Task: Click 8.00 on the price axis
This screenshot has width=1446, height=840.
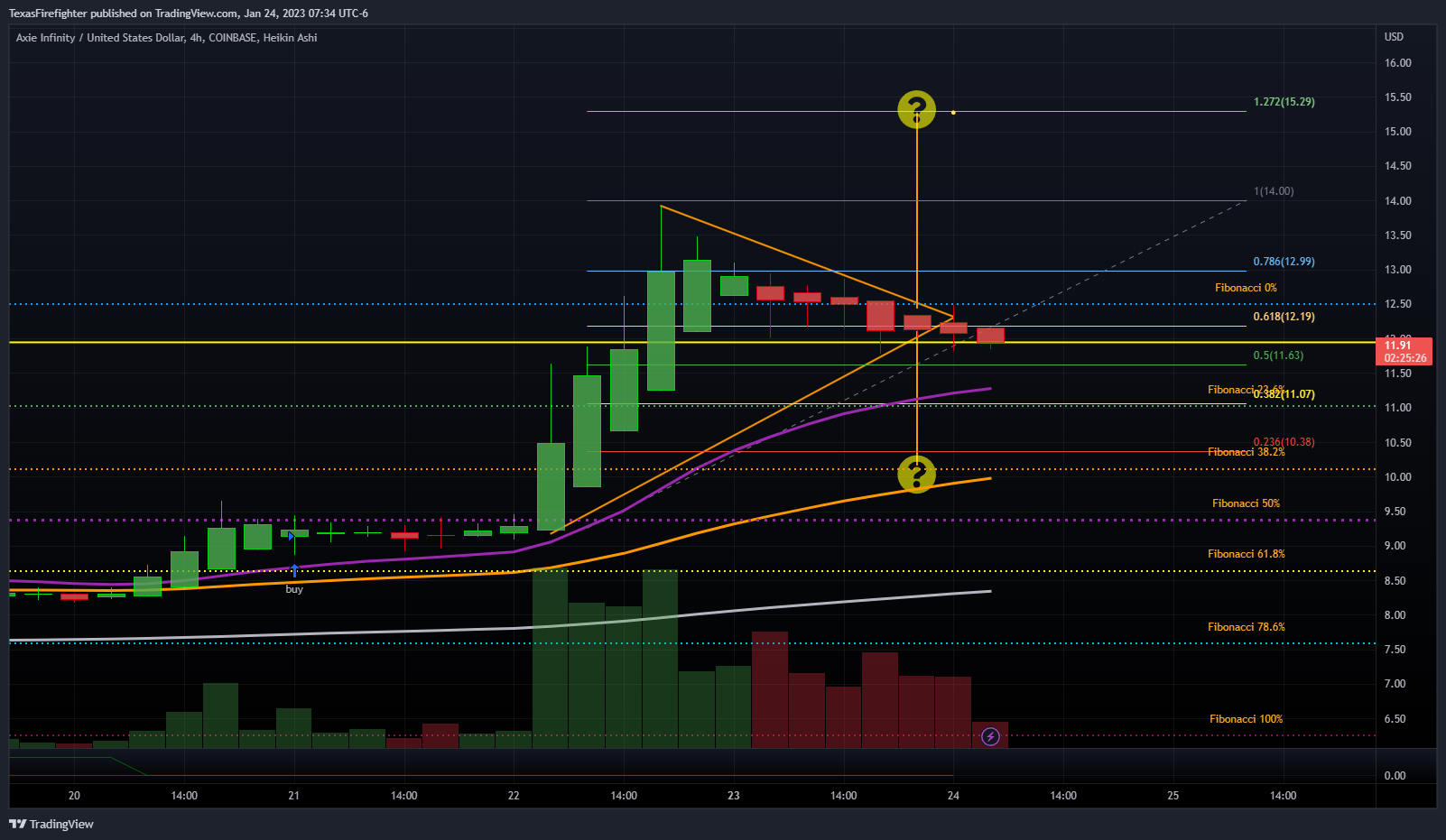Action: pos(1395,615)
